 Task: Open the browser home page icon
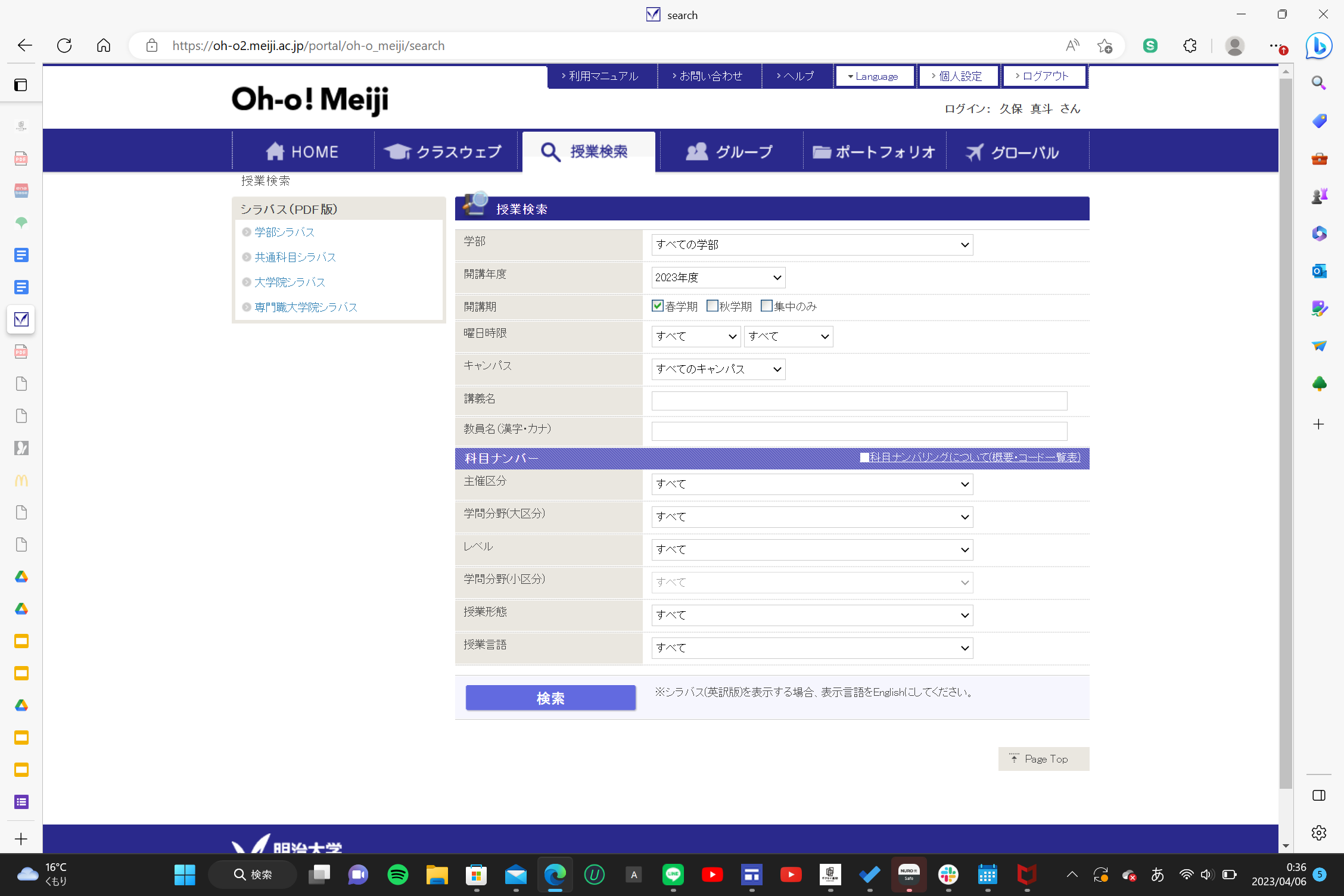[x=104, y=45]
